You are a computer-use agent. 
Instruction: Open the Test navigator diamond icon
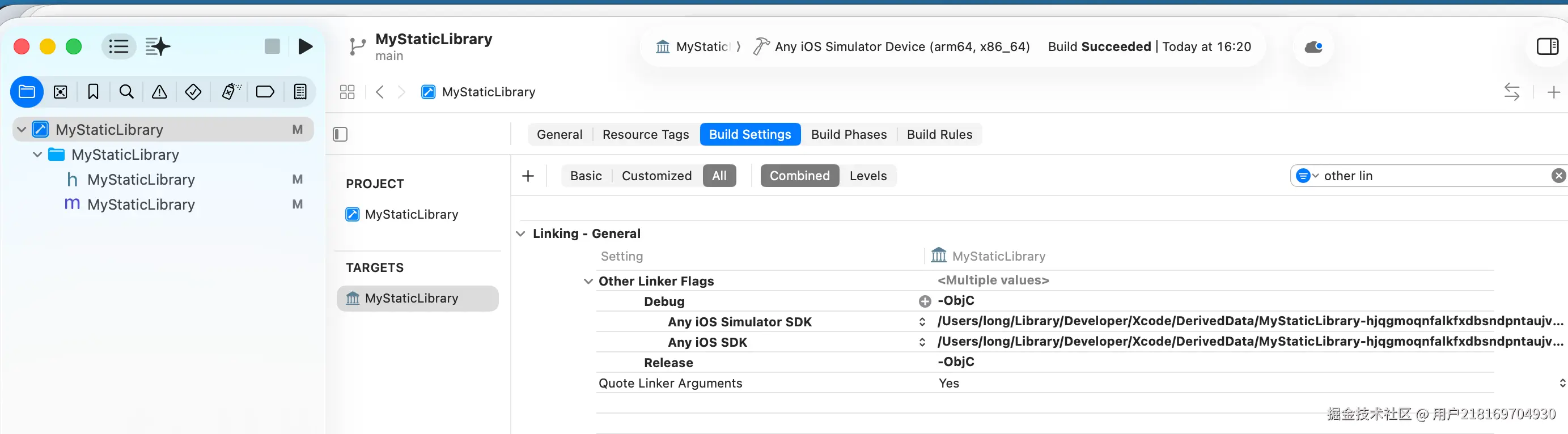click(193, 92)
